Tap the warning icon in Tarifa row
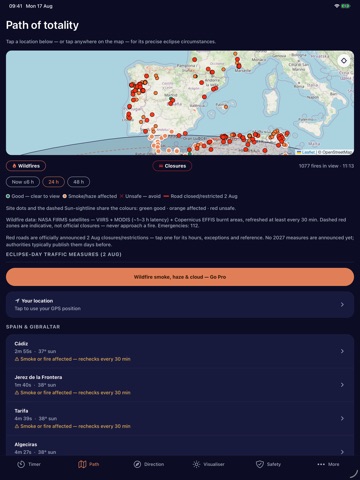 tap(17, 426)
